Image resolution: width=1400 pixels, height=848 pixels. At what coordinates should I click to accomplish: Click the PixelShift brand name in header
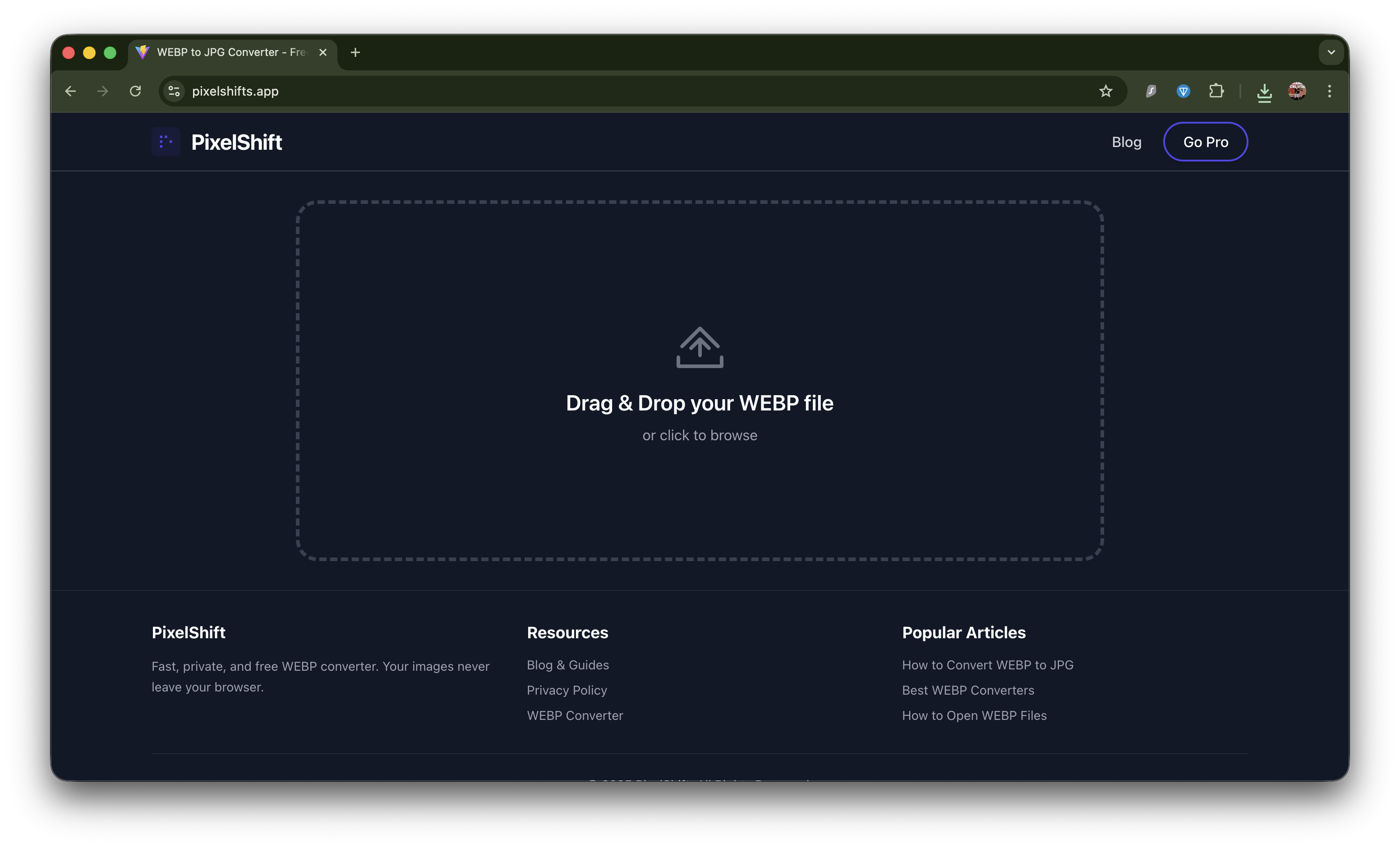pyautogui.click(x=236, y=142)
